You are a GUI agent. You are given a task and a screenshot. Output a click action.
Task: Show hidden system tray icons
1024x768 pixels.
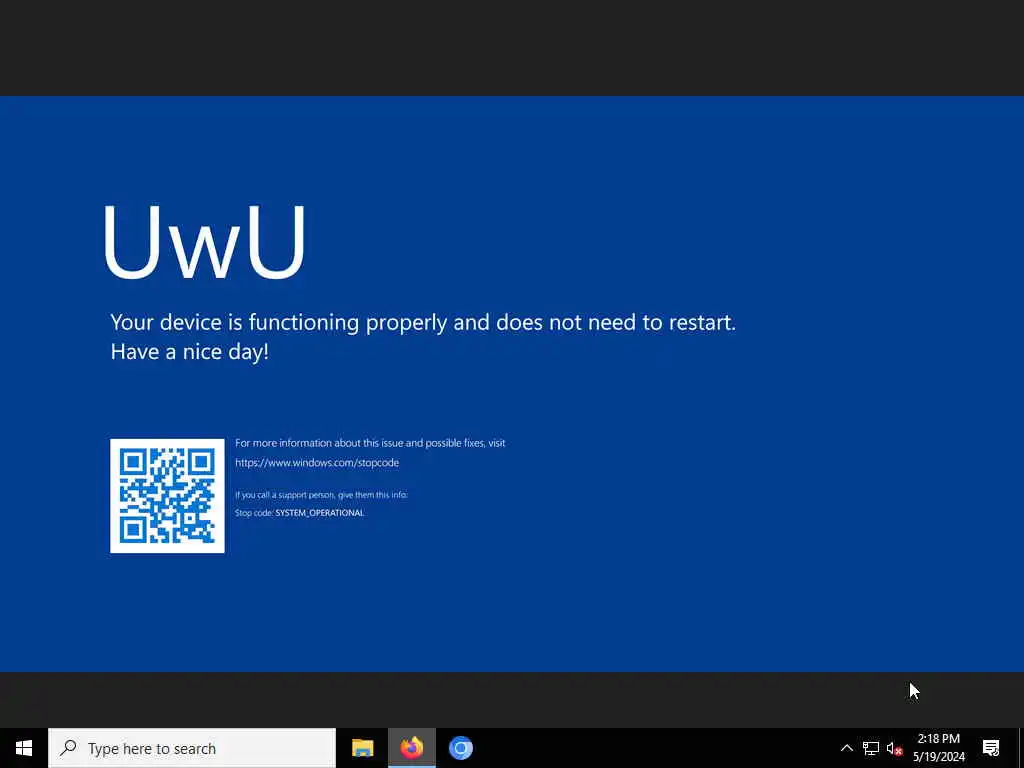coord(846,748)
